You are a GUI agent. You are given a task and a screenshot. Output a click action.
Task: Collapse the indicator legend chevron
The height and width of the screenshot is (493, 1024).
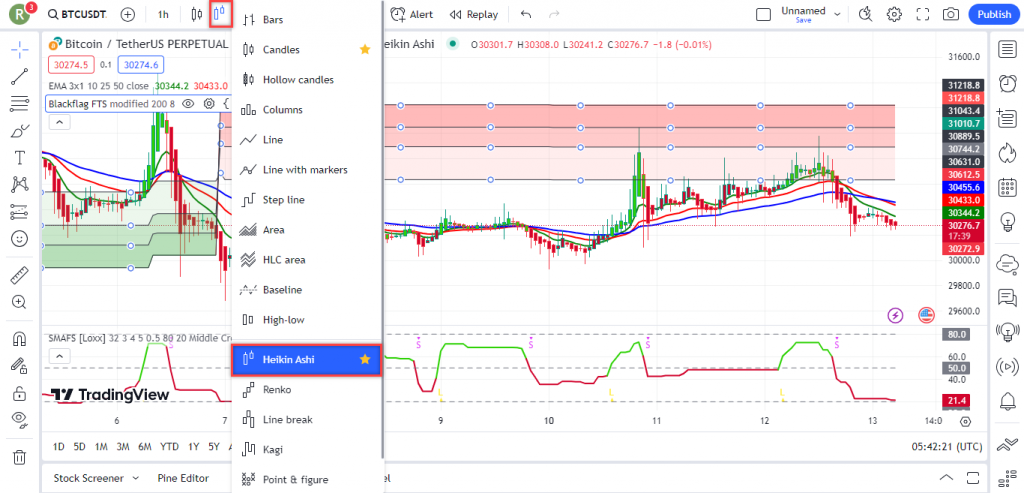tap(59, 122)
